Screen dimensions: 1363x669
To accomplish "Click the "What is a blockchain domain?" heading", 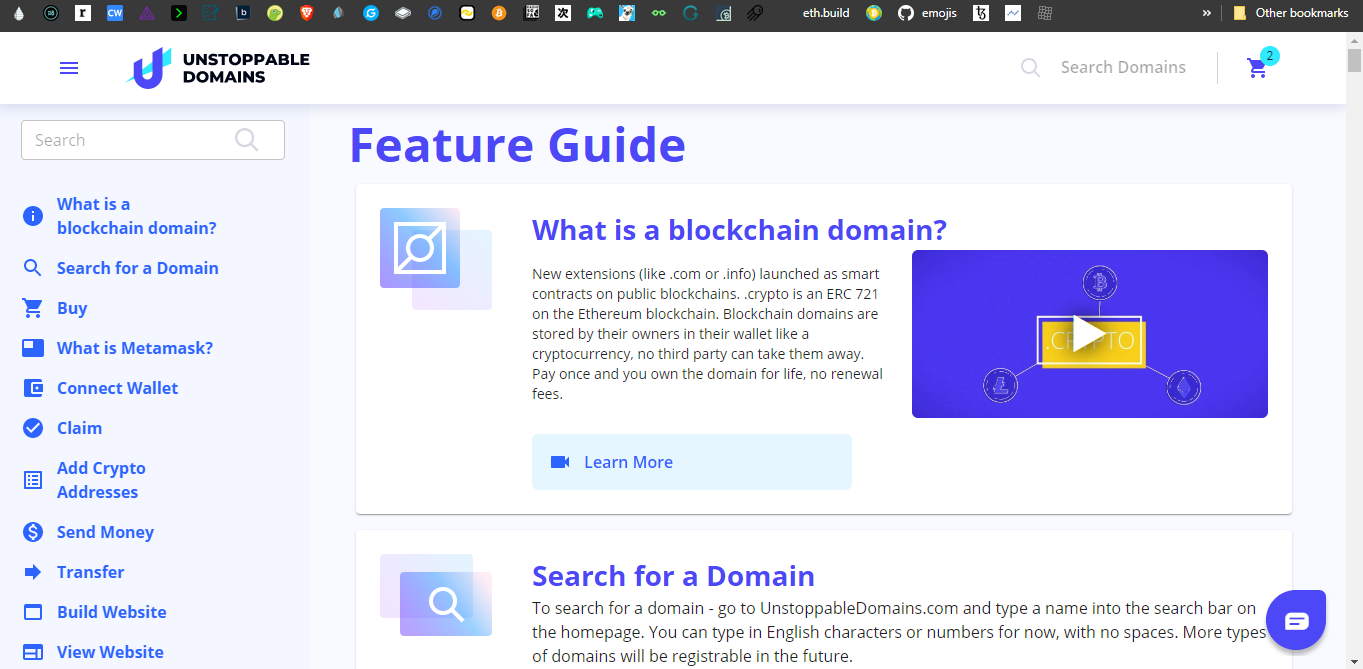I will 739,230.
